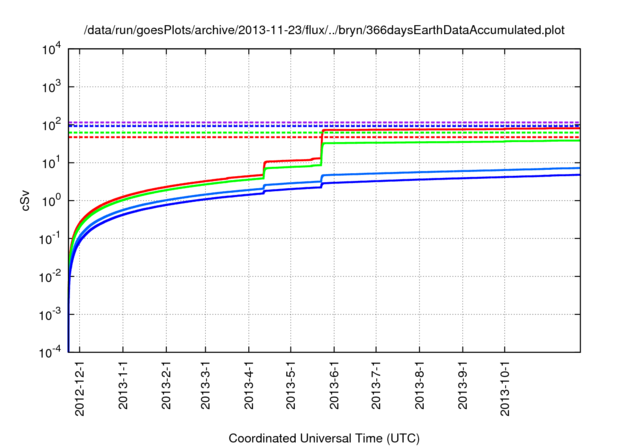Image resolution: width=640 pixels, height=448 pixels.
Task: Click the y-axis label '10^4'
Action: click(52, 49)
